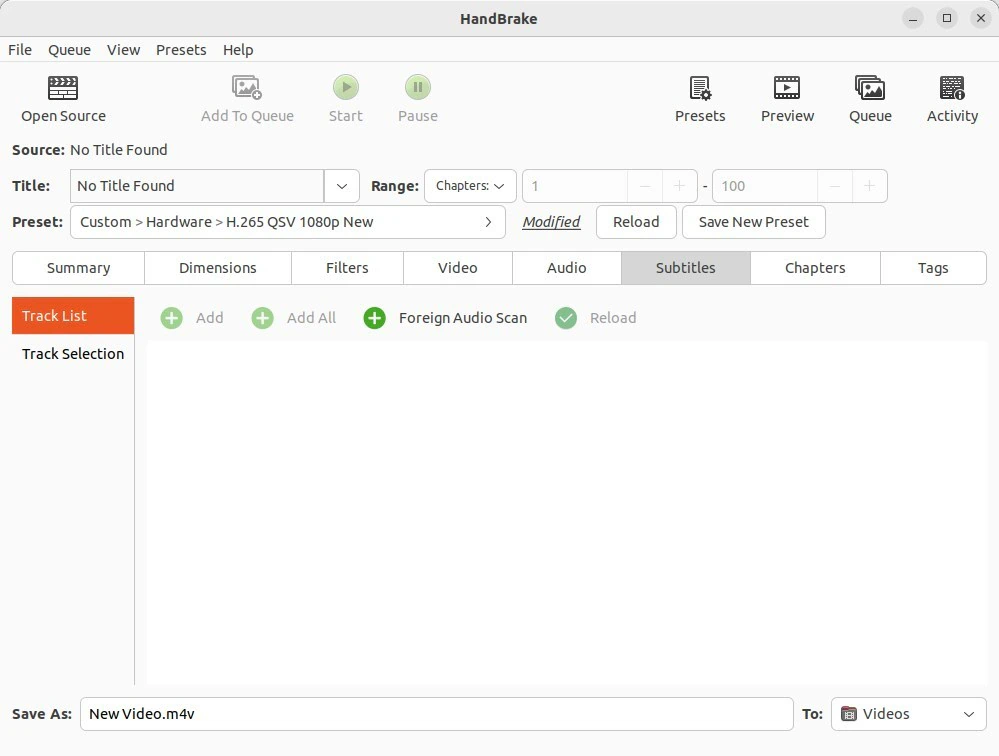The width and height of the screenshot is (999, 756).
Task: Open the File menu
Action: point(20,50)
